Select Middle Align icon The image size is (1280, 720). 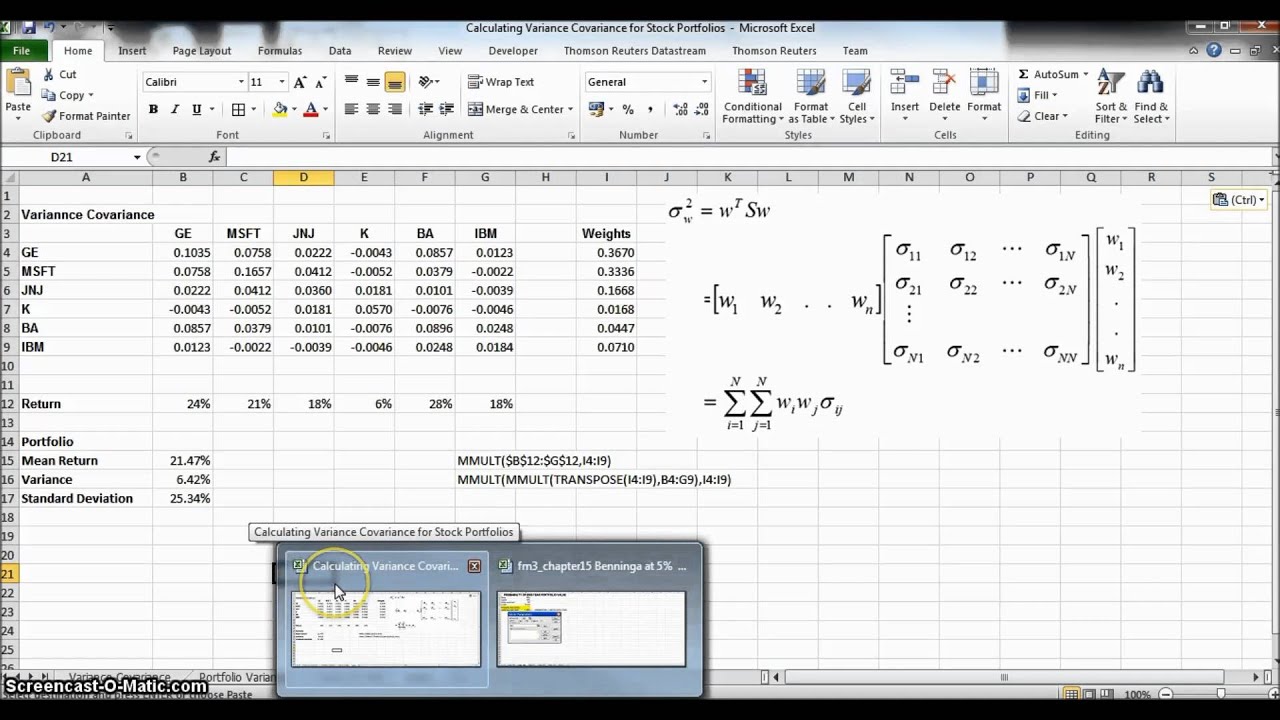coord(373,82)
